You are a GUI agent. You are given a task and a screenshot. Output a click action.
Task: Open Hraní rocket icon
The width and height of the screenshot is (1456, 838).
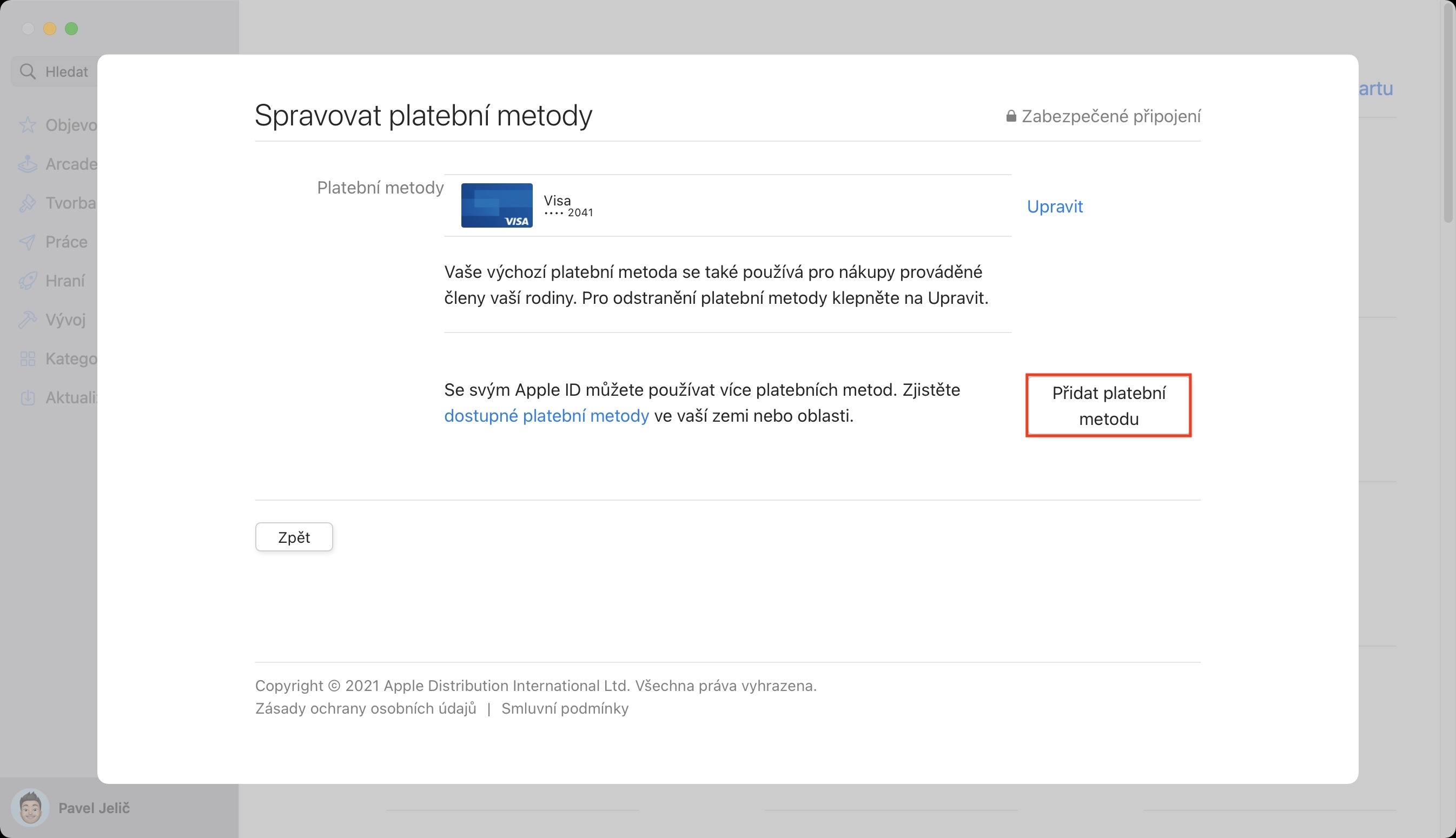tap(27, 281)
